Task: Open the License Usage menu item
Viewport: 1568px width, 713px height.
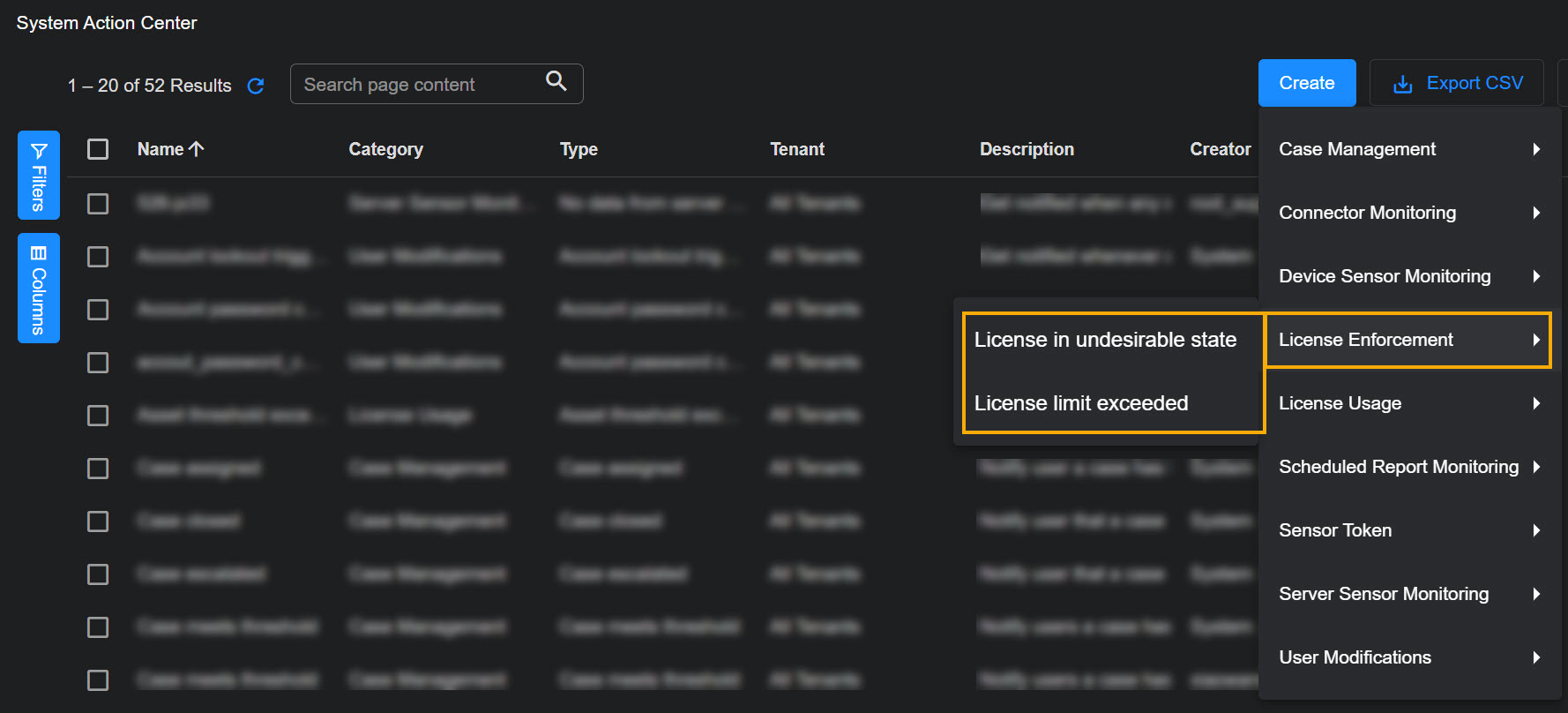Action: point(1340,403)
